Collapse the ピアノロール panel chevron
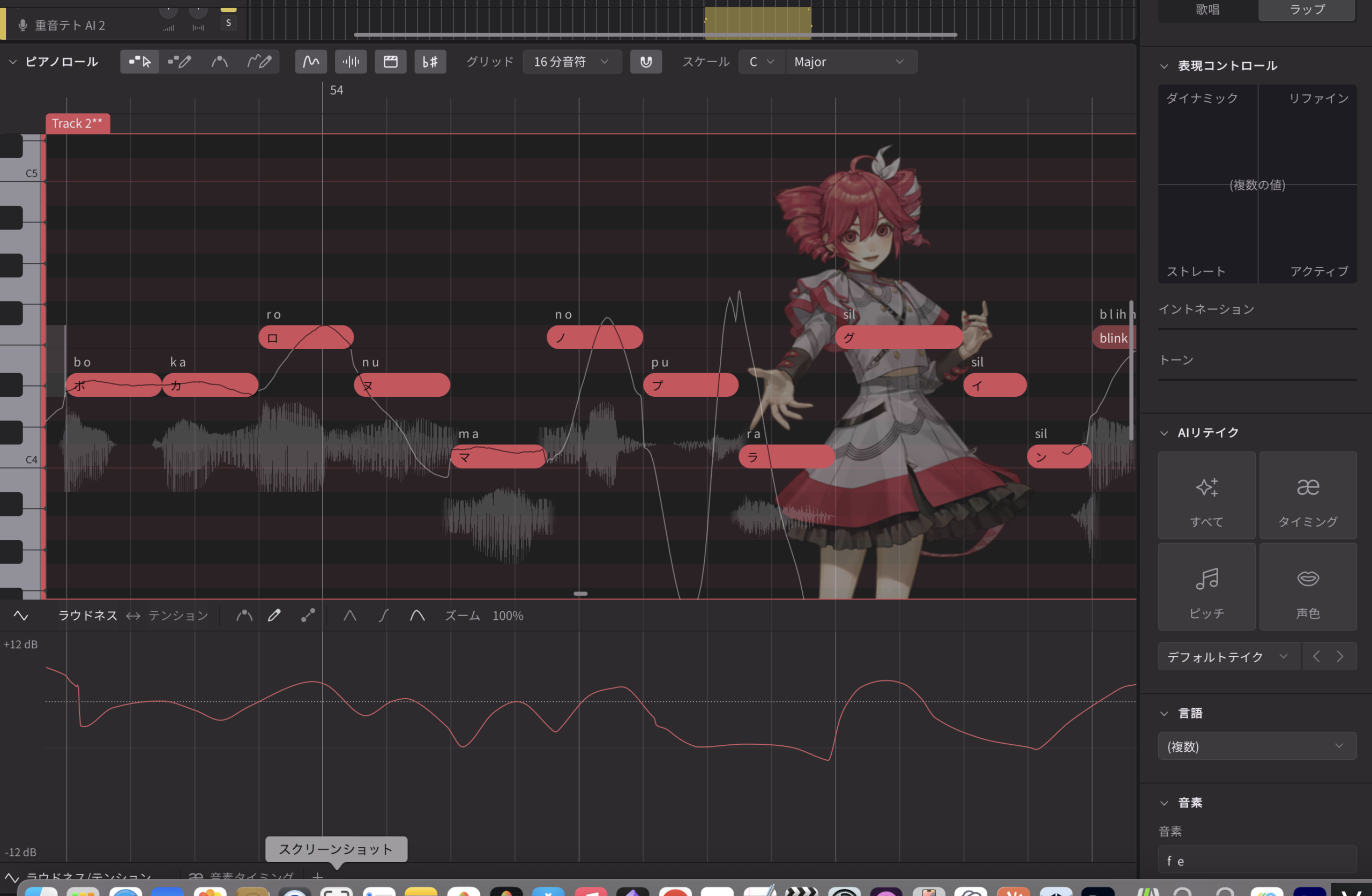 tap(13, 62)
